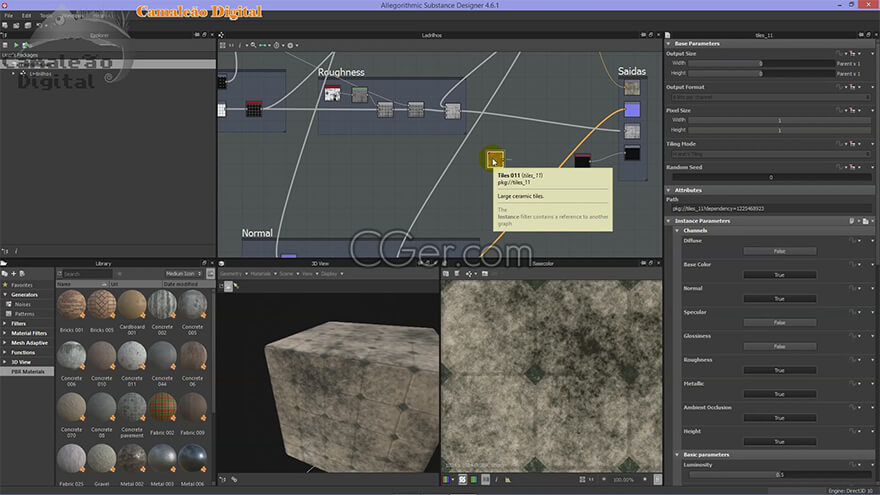Collapse the Base Parameters section
This screenshot has height=495, width=880.
click(x=668, y=43)
